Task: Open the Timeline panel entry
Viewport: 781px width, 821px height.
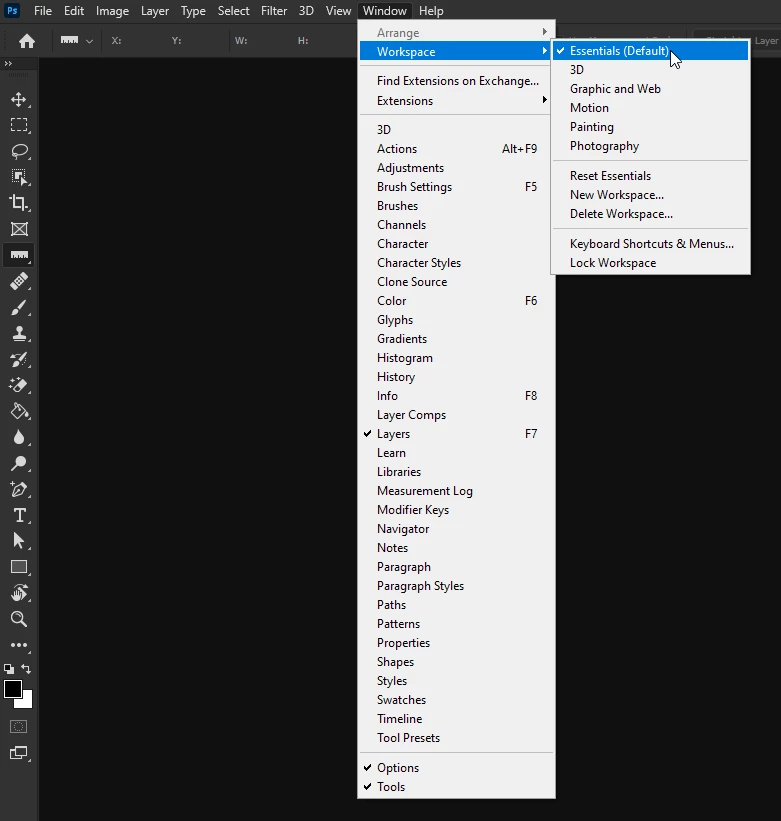Action: [456, 719]
